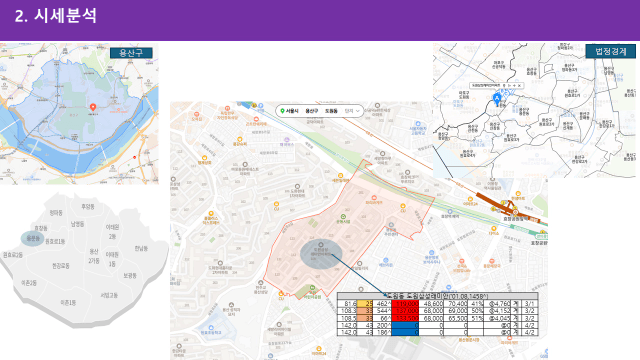Click the red location pin on Yongsan map
The width and height of the screenshot is (640, 360).
tap(93, 107)
